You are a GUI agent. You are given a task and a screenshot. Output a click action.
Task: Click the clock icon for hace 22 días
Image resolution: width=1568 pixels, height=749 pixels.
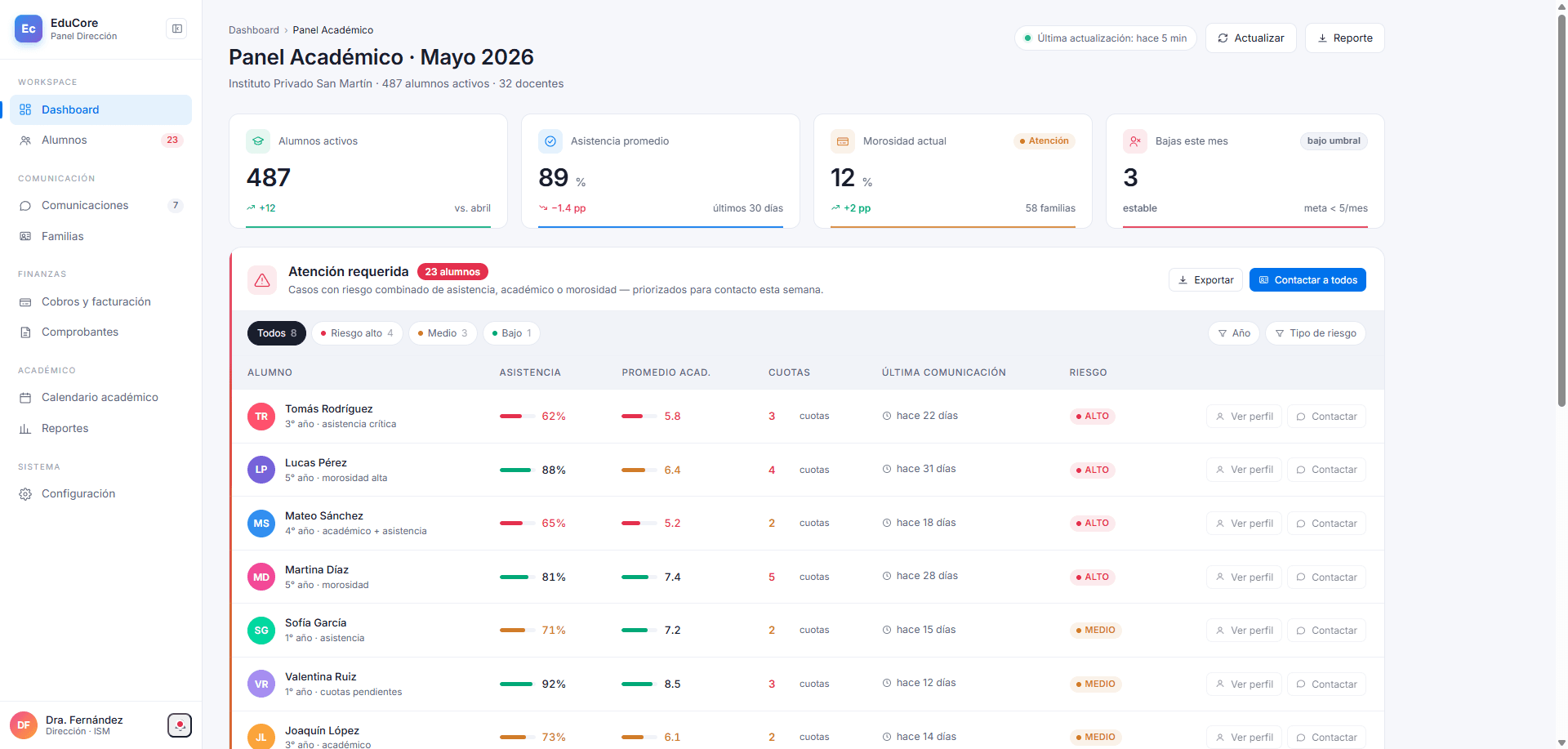click(887, 416)
